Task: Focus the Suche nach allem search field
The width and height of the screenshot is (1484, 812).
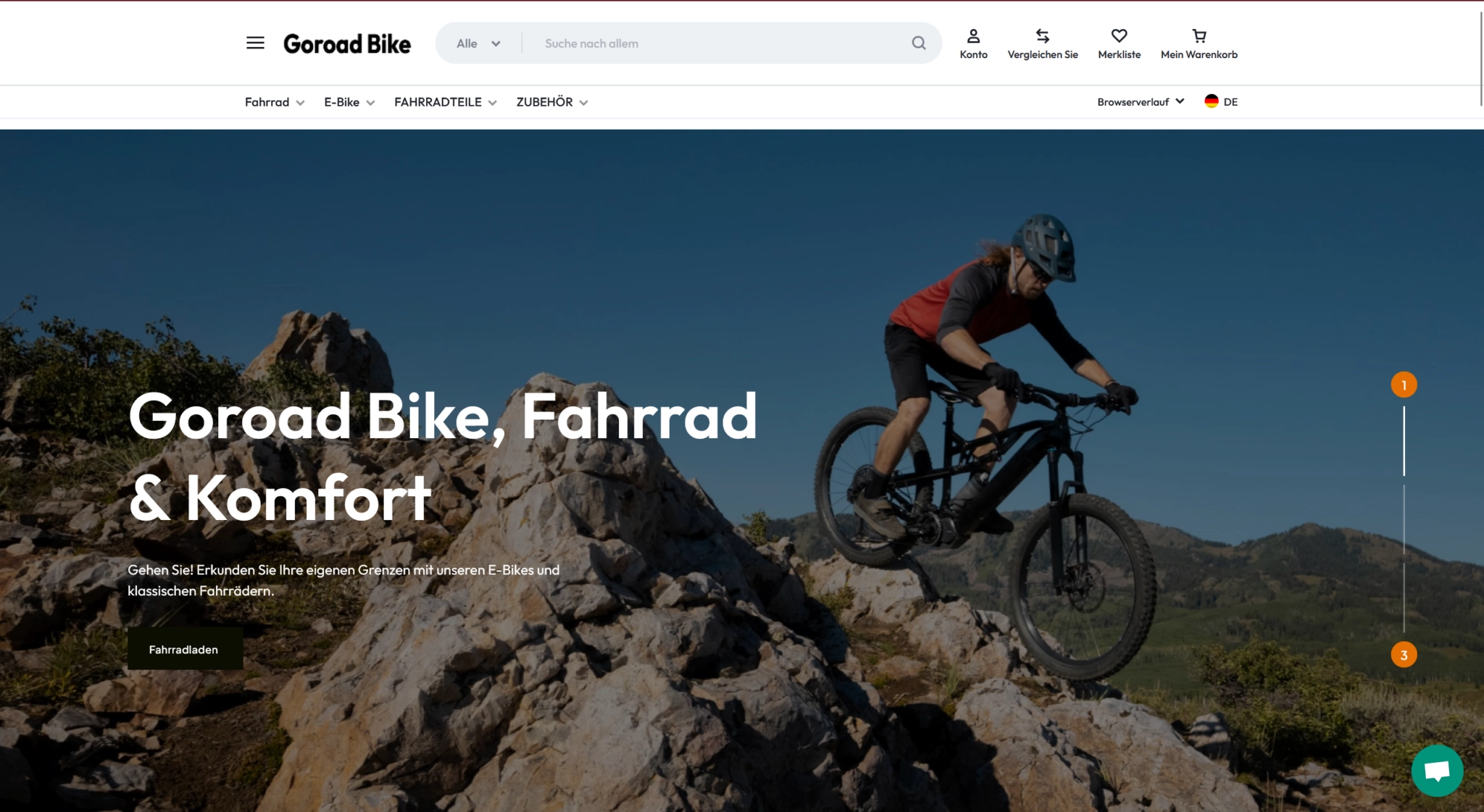Action: point(721,43)
